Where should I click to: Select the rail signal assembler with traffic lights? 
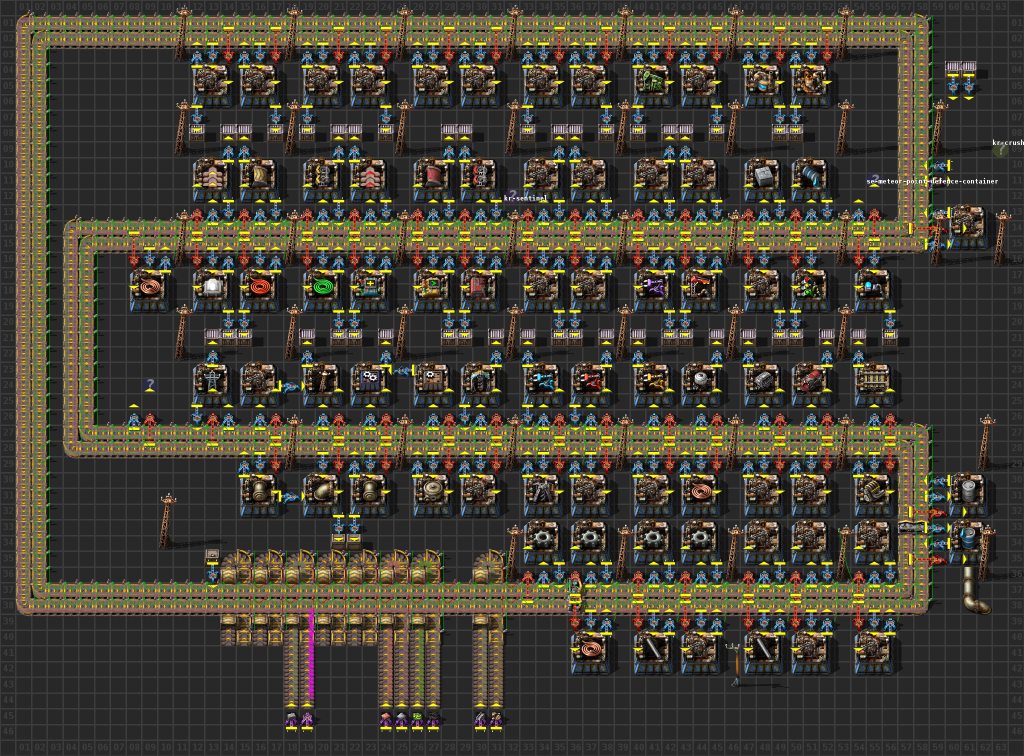click(x=809, y=289)
